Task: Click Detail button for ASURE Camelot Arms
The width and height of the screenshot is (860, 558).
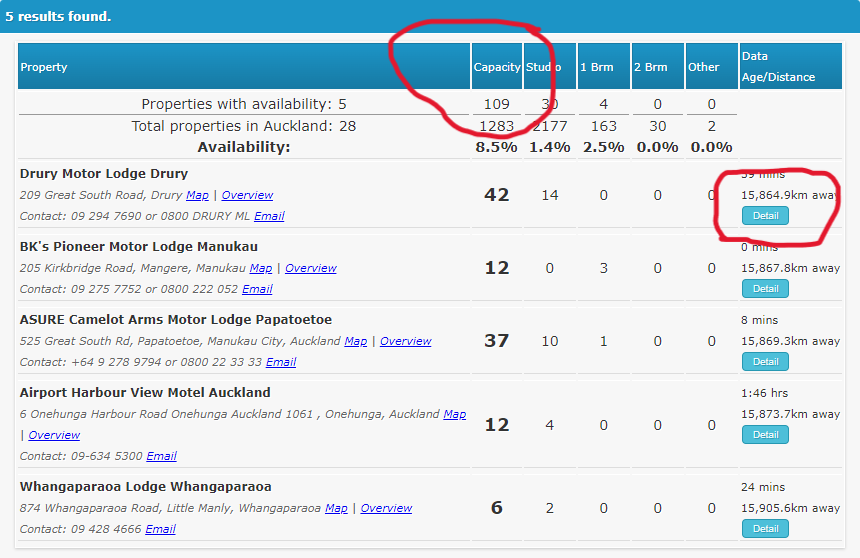Action: [765, 362]
